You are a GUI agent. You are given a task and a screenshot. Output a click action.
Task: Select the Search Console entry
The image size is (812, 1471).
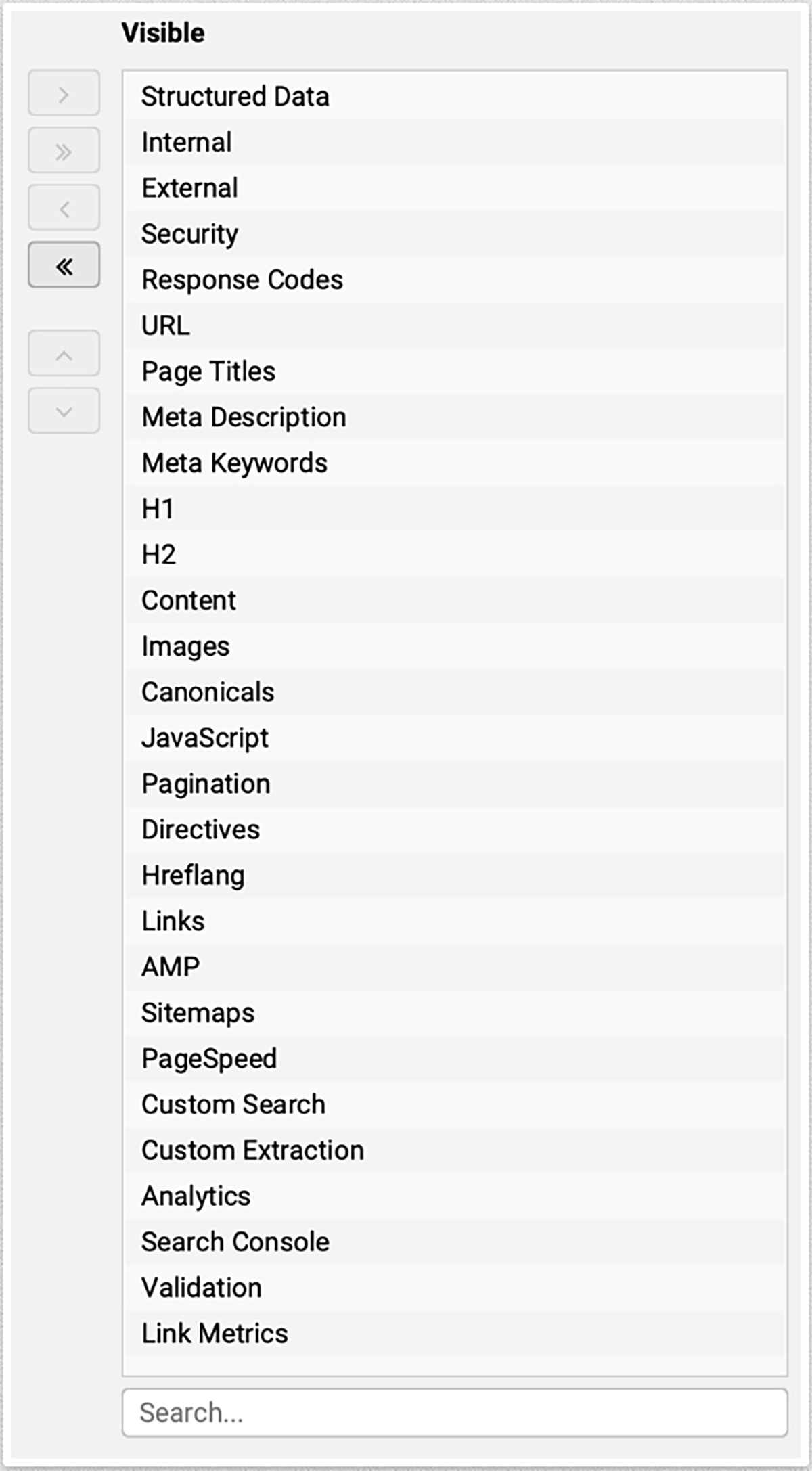coord(455,1242)
